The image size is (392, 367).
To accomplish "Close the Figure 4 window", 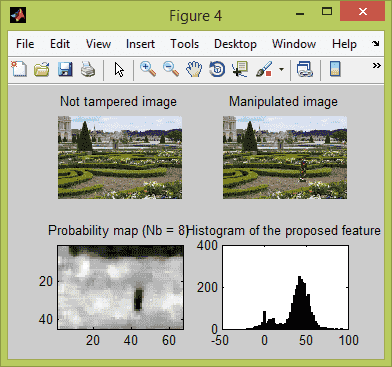I will click(x=363, y=11).
